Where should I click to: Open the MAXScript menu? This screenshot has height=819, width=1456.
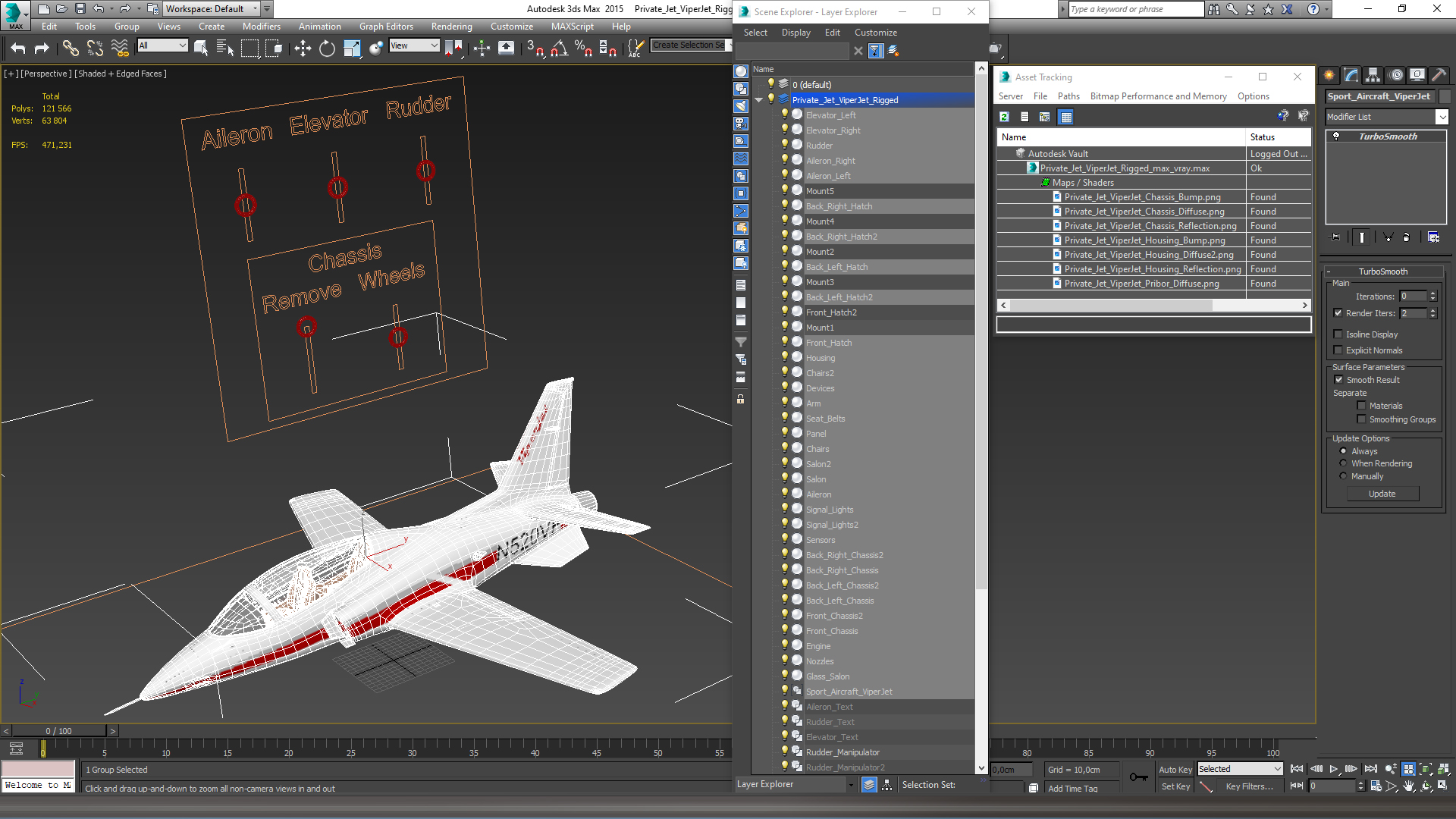(572, 27)
